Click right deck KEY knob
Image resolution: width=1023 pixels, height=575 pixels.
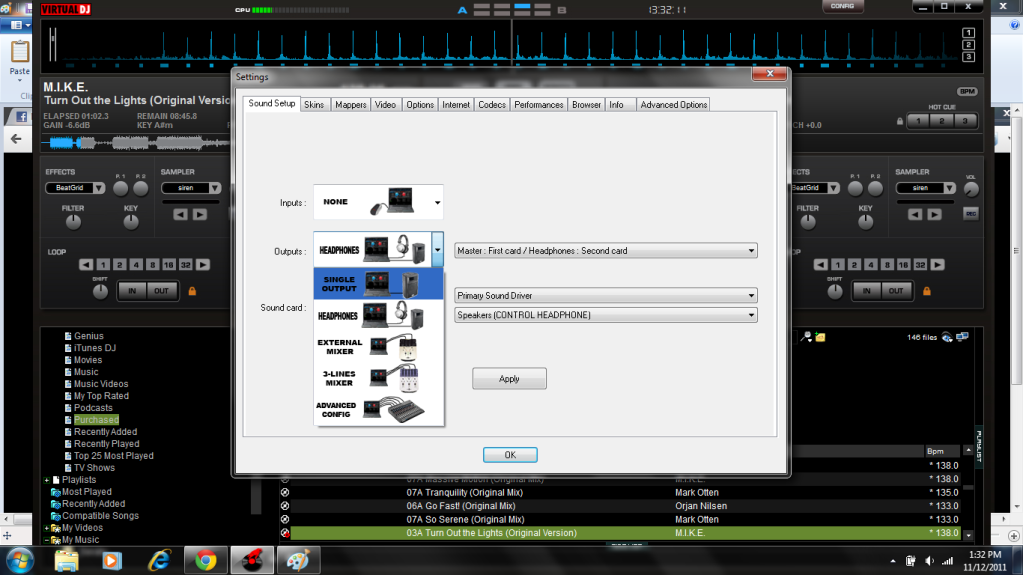[x=865, y=222]
